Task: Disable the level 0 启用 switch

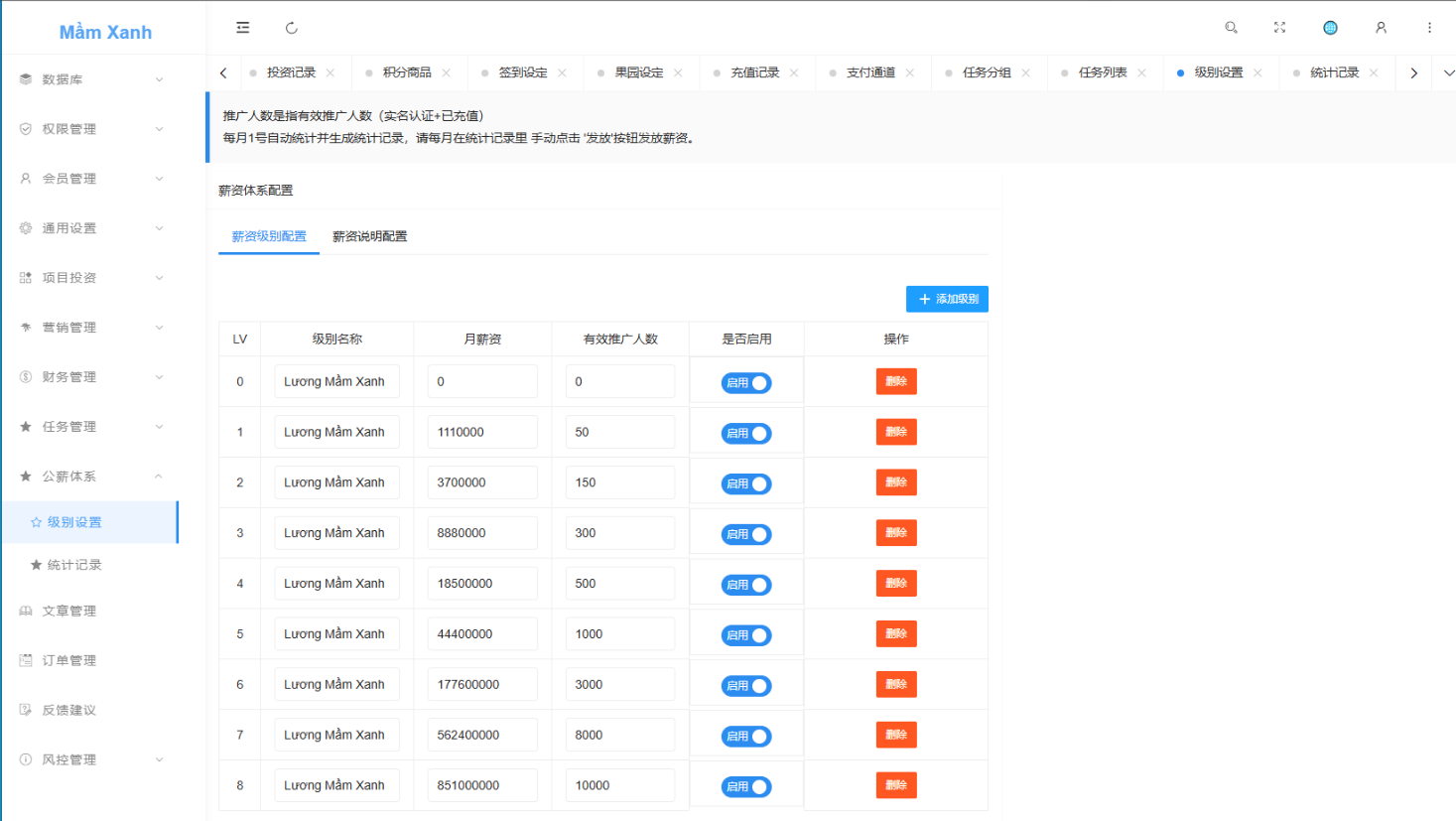Action: 746,383
